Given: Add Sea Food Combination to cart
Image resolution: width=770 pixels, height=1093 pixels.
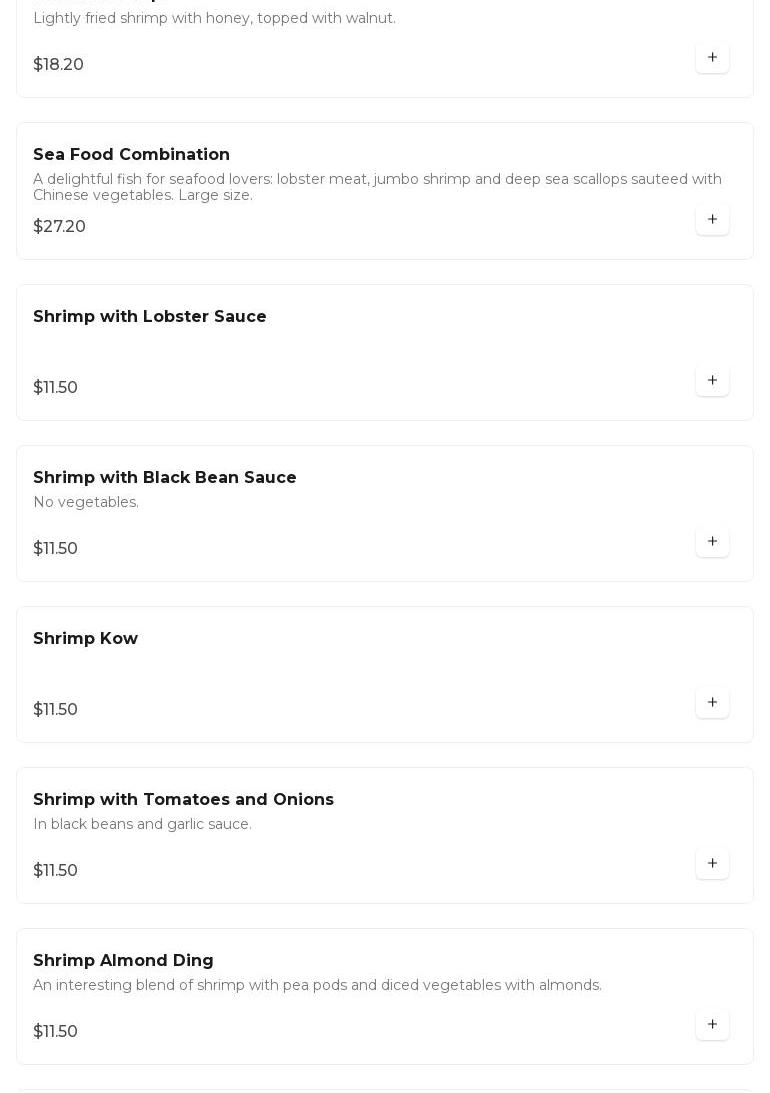Looking at the screenshot, I should click(x=712, y=220).
